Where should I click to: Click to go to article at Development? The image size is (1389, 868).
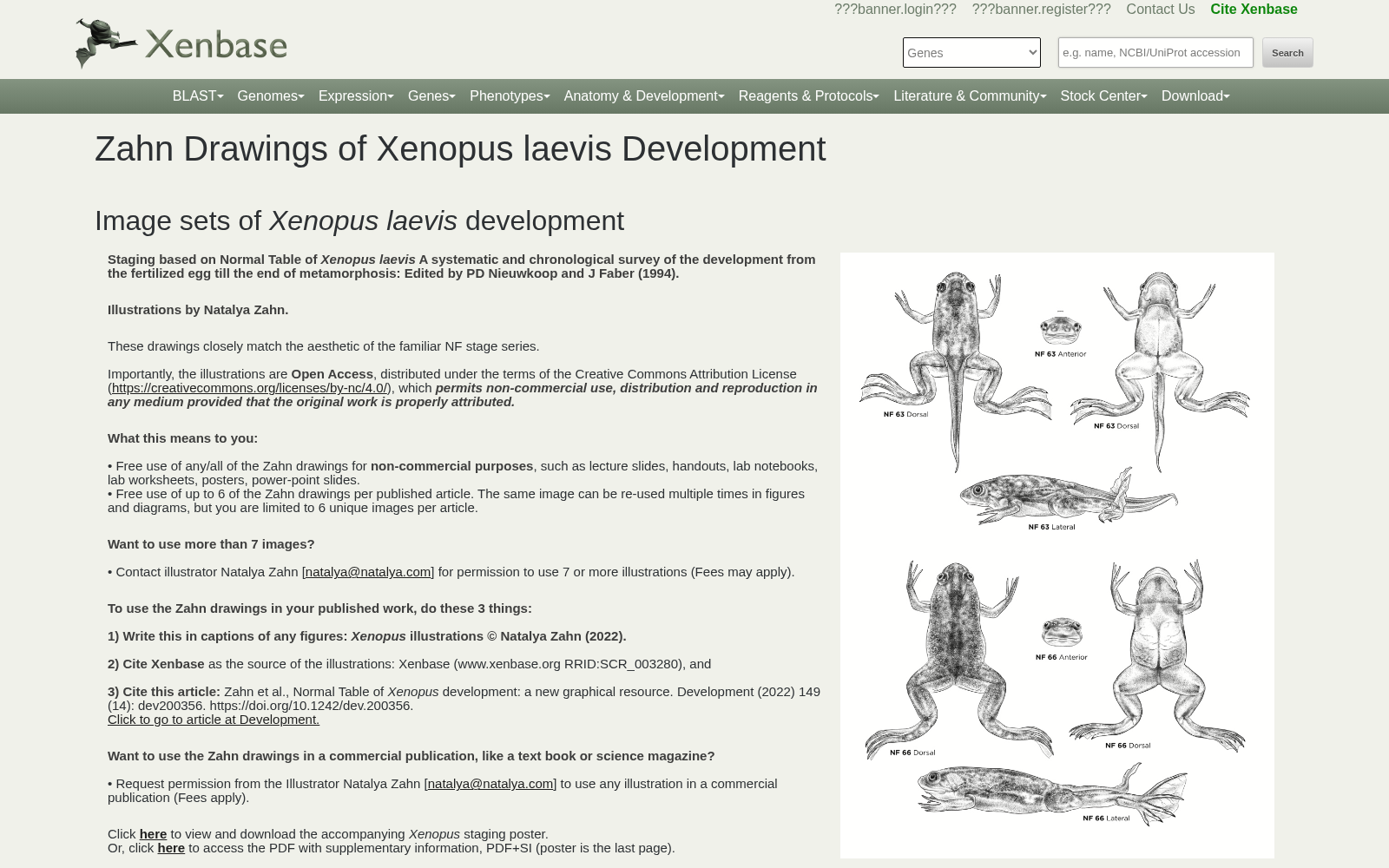pyautogui.click(x=214, y=719)
